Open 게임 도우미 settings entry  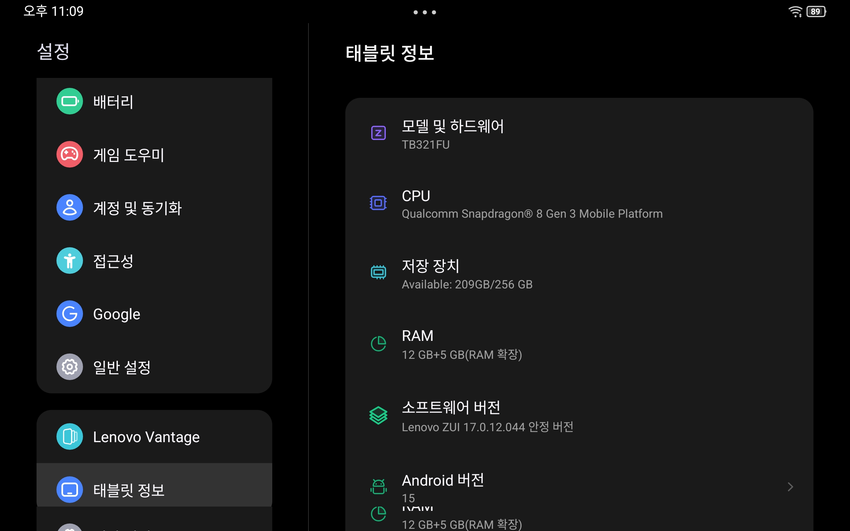(x=154, y=154)
